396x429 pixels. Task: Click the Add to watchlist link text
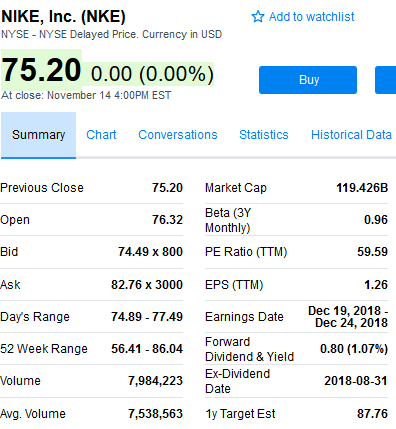(x=311, y=17)
